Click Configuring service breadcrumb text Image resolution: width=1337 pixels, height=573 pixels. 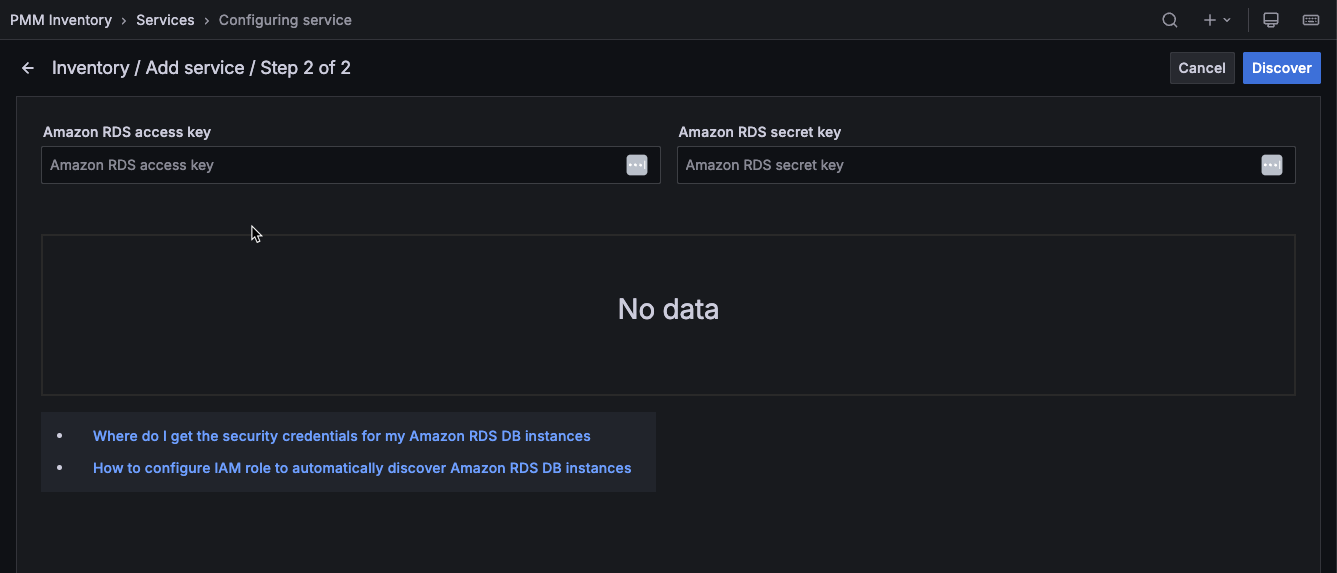click(285, 20)
